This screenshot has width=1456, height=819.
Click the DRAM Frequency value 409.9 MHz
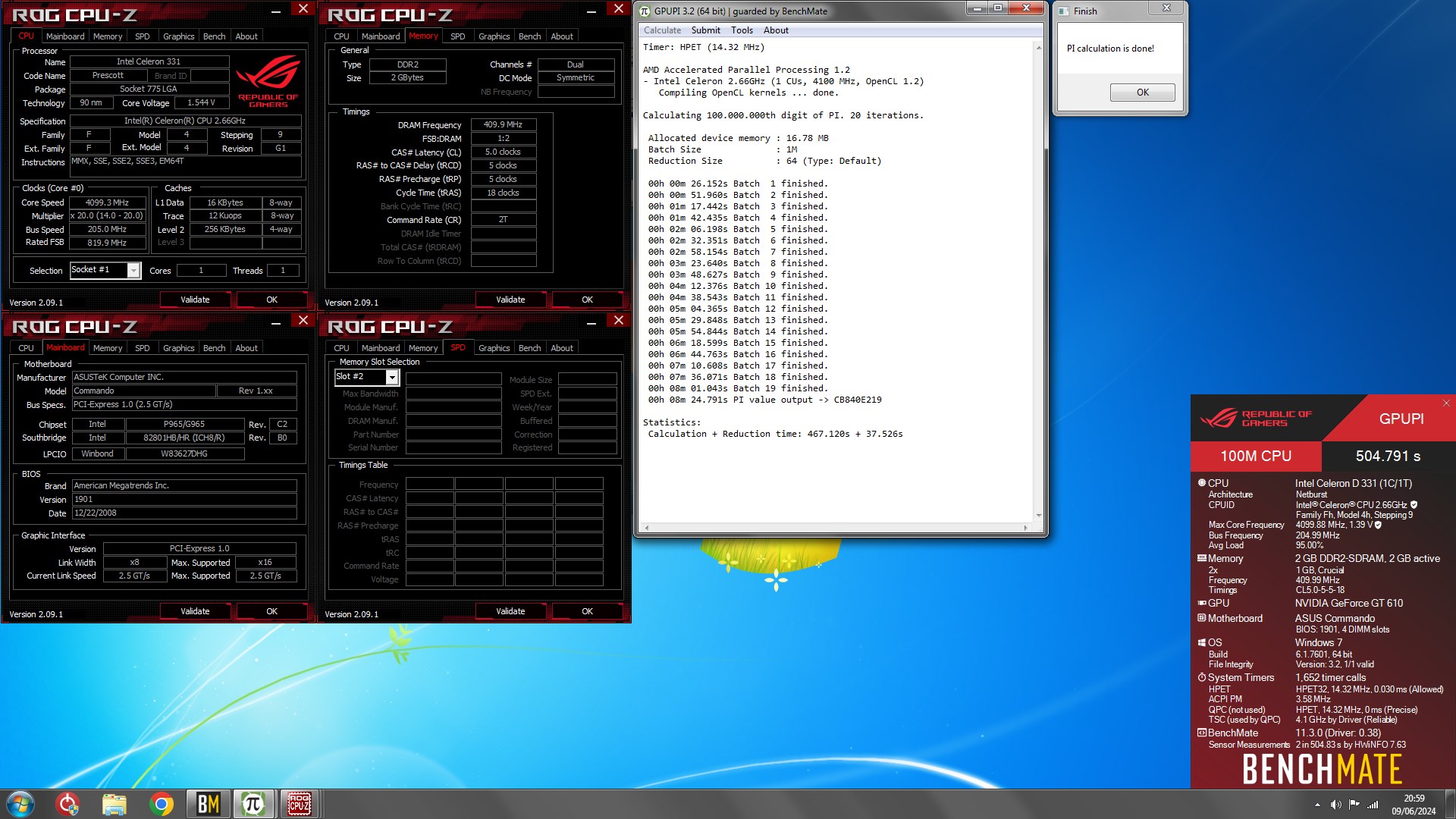tap(503, 124)
